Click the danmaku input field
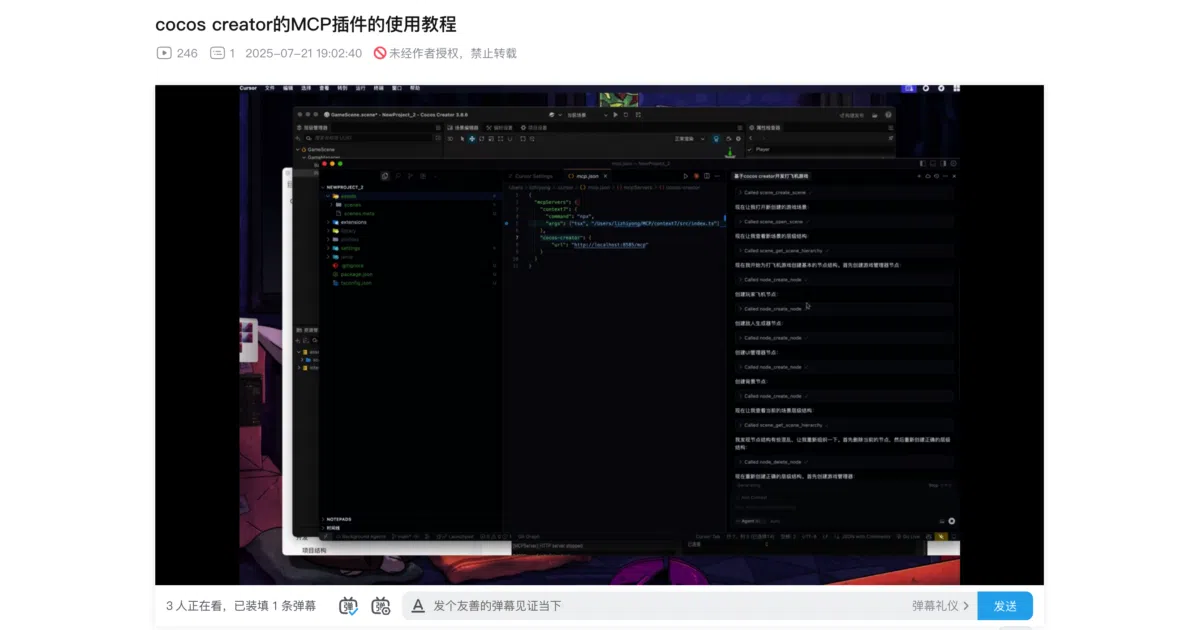The image size is (1200, 630). tap(665, 606)
